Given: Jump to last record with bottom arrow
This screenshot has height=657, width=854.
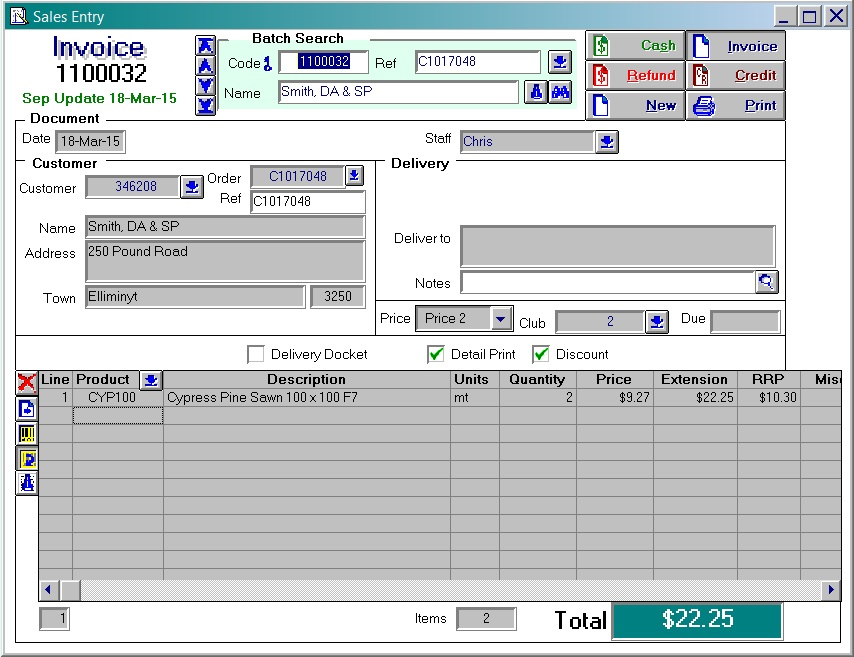Looking at the screenshot, I should click(x=206, y=105).
